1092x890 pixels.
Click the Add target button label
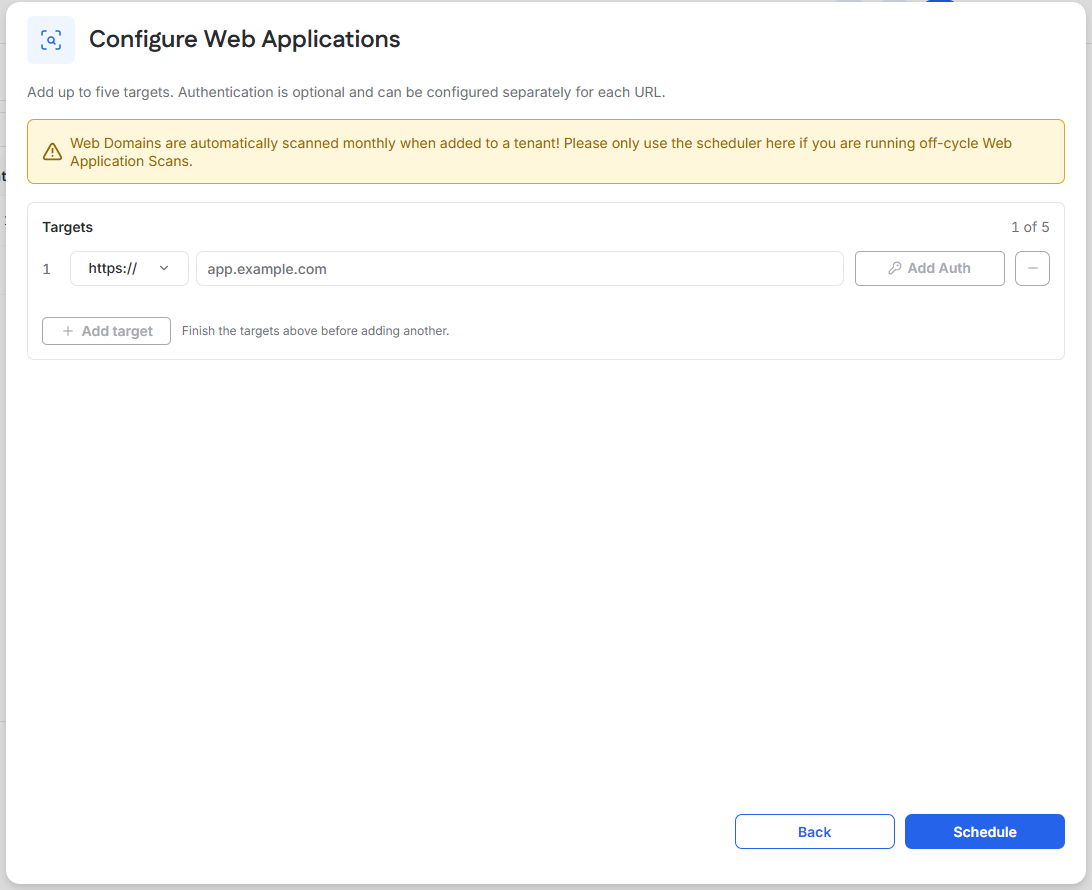(x=117, y=331)
